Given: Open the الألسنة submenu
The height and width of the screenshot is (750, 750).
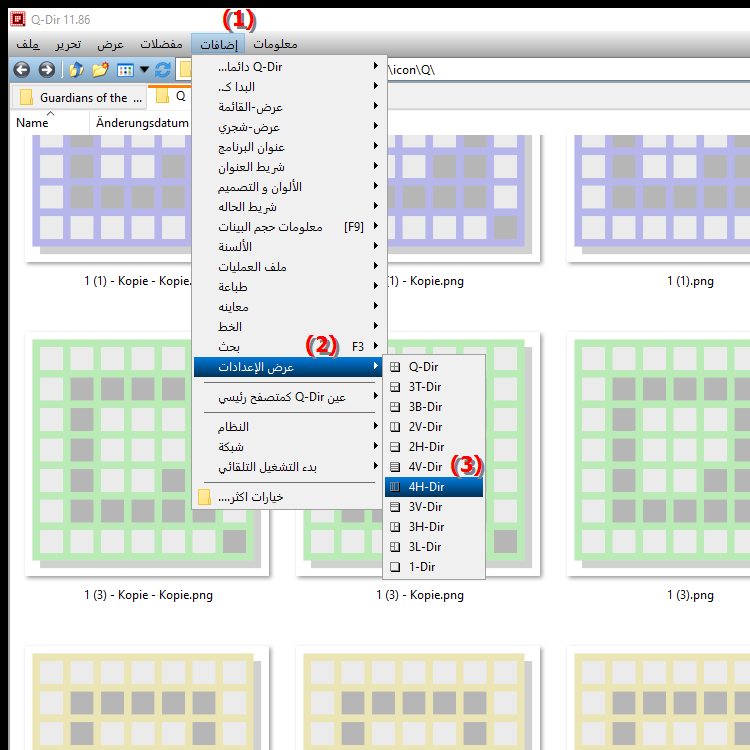Looking at the screenshot, I should [288, 247].
